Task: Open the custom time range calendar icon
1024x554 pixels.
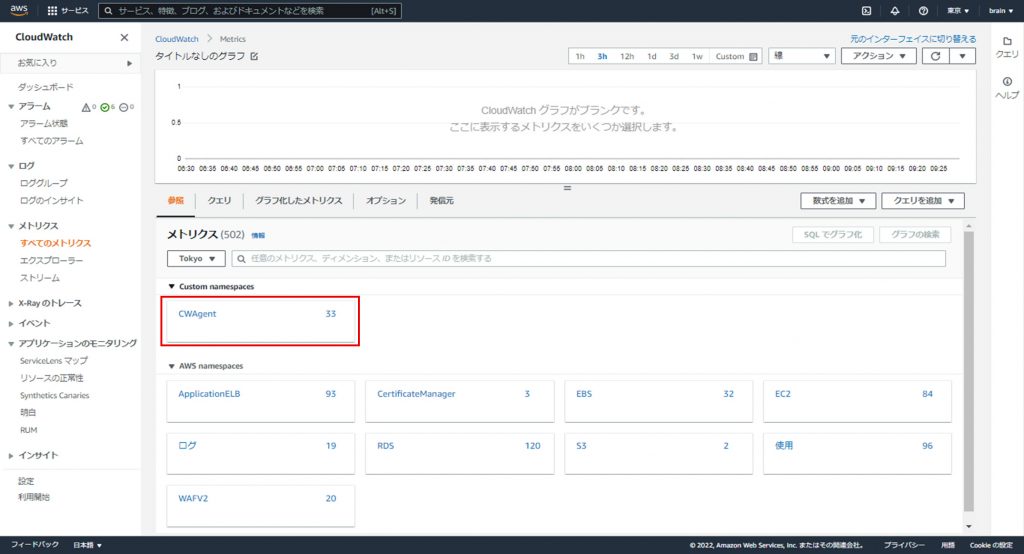Action: [753, 57]
